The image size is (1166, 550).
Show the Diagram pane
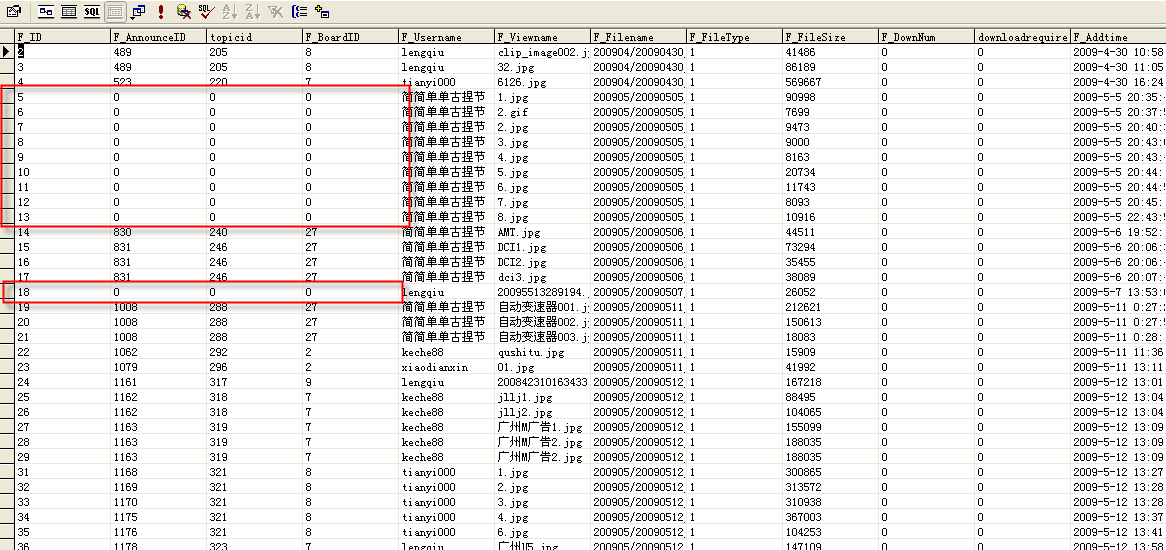click(x=46, y=11)
